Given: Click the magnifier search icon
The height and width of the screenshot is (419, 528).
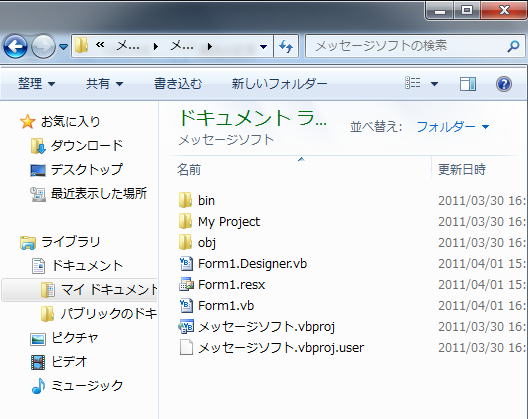Looking at the screenshot, I should [x=513, y=46].
